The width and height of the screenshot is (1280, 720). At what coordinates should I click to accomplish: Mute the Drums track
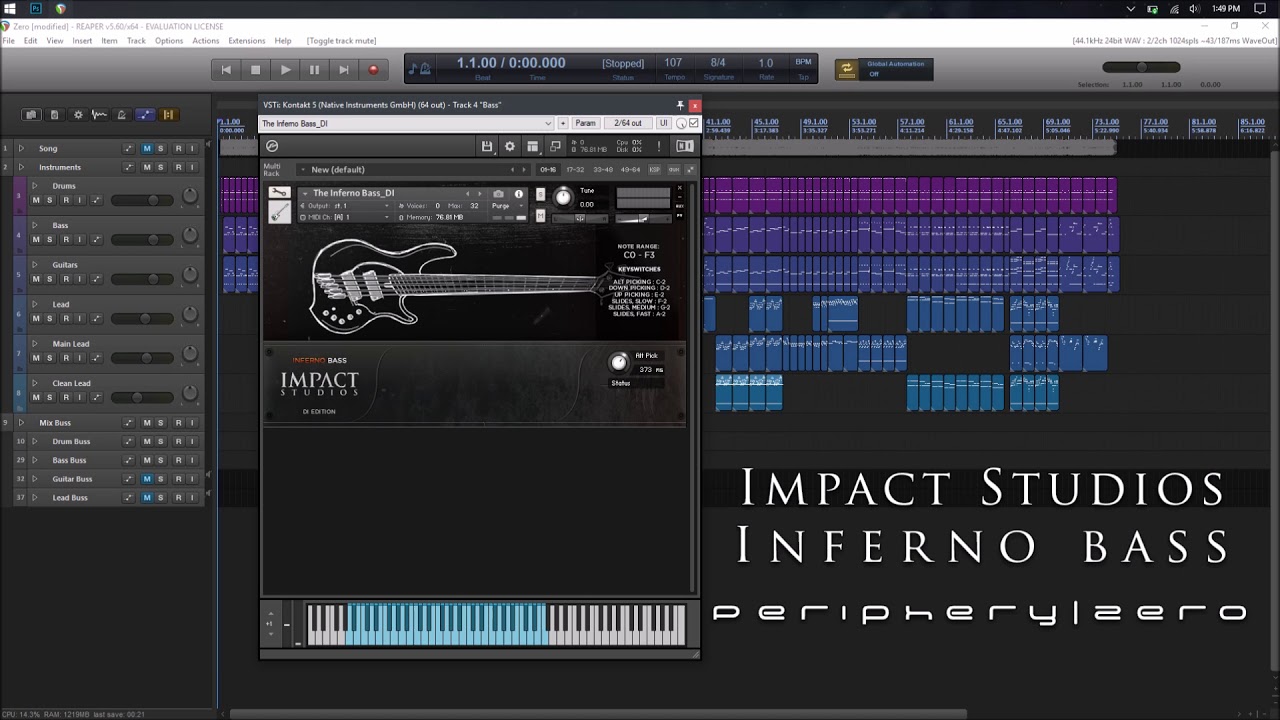click(x=36, y=200)
